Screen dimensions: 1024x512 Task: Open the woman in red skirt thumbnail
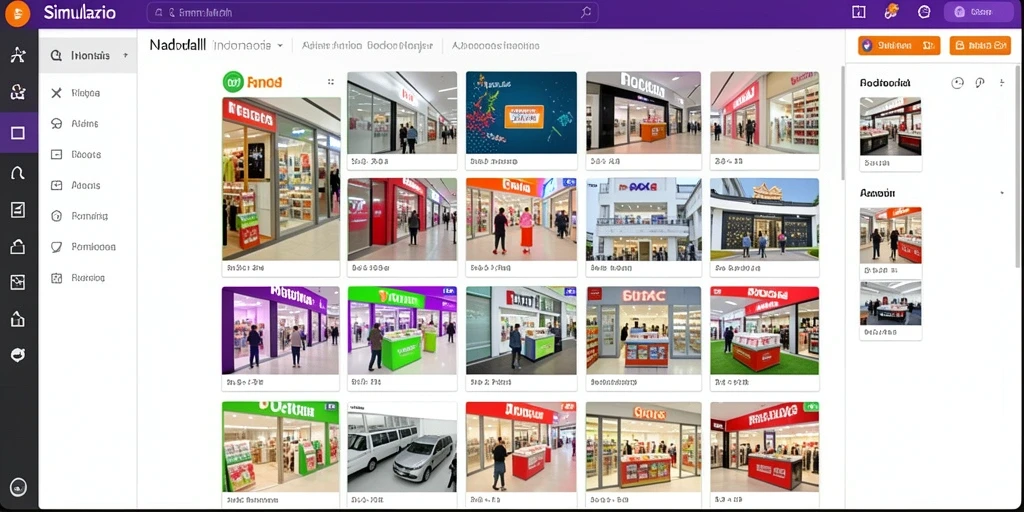click(521, 219)
